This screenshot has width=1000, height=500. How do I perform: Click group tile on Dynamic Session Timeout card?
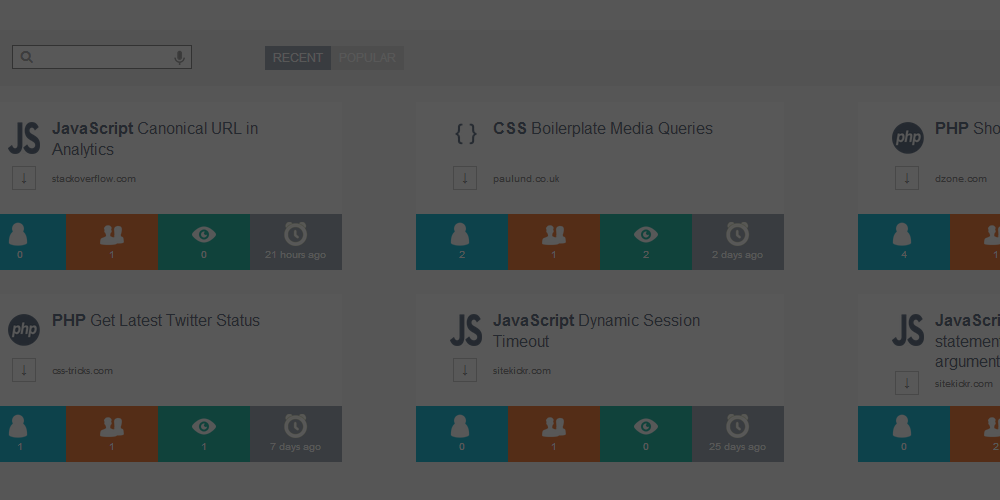(x=554, y=434)
